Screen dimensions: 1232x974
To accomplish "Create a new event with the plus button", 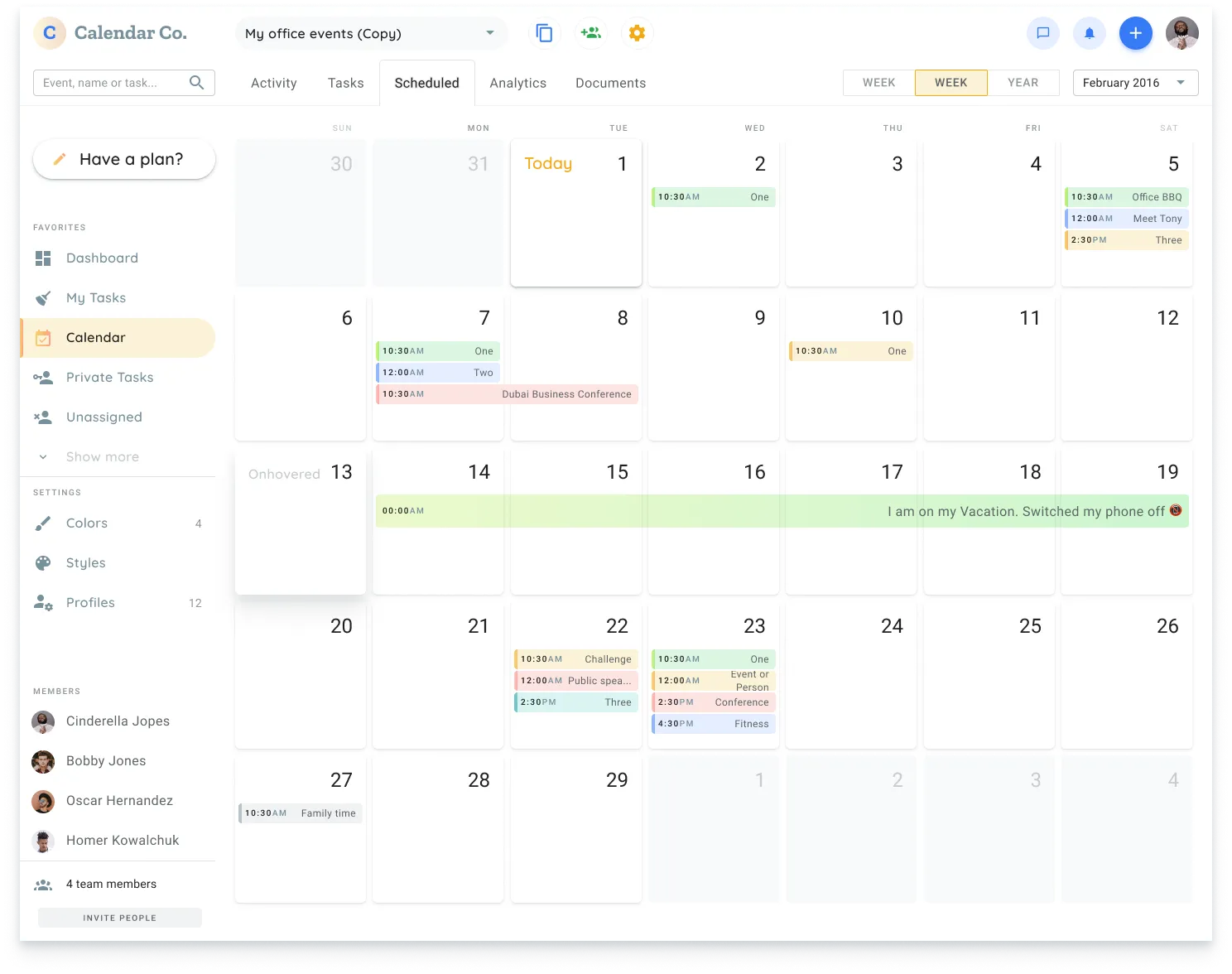I will [x=1135, y=33].
